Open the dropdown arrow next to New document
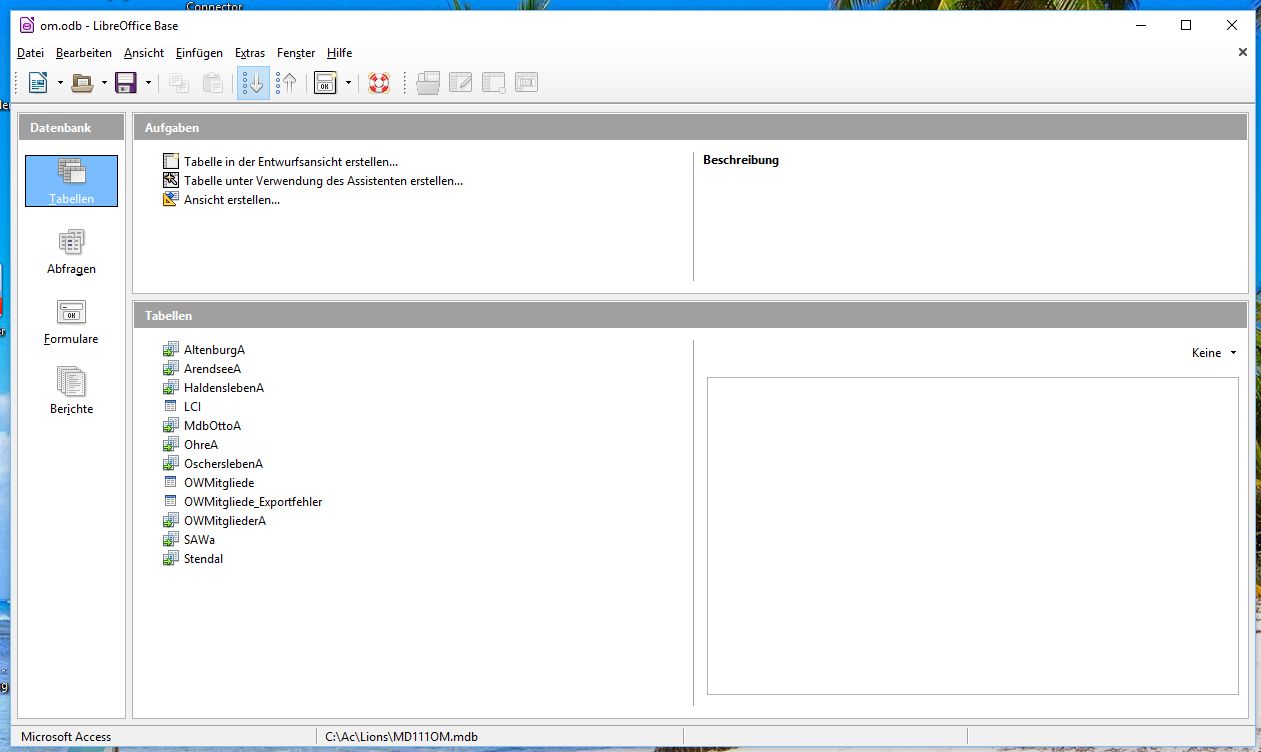 tap(60, 83)
